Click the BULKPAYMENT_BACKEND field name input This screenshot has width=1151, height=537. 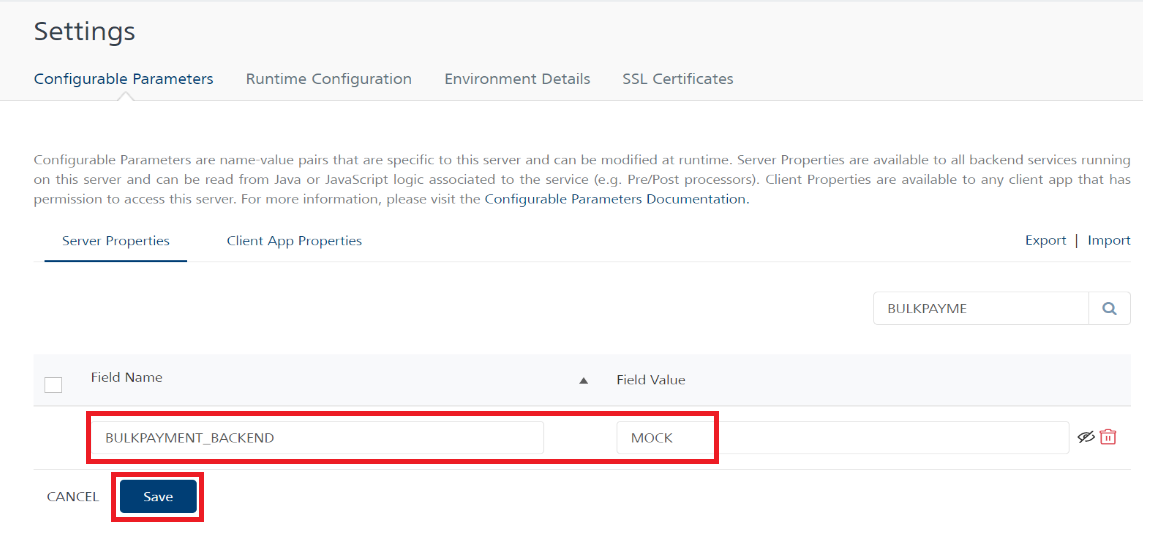(317, 437)
